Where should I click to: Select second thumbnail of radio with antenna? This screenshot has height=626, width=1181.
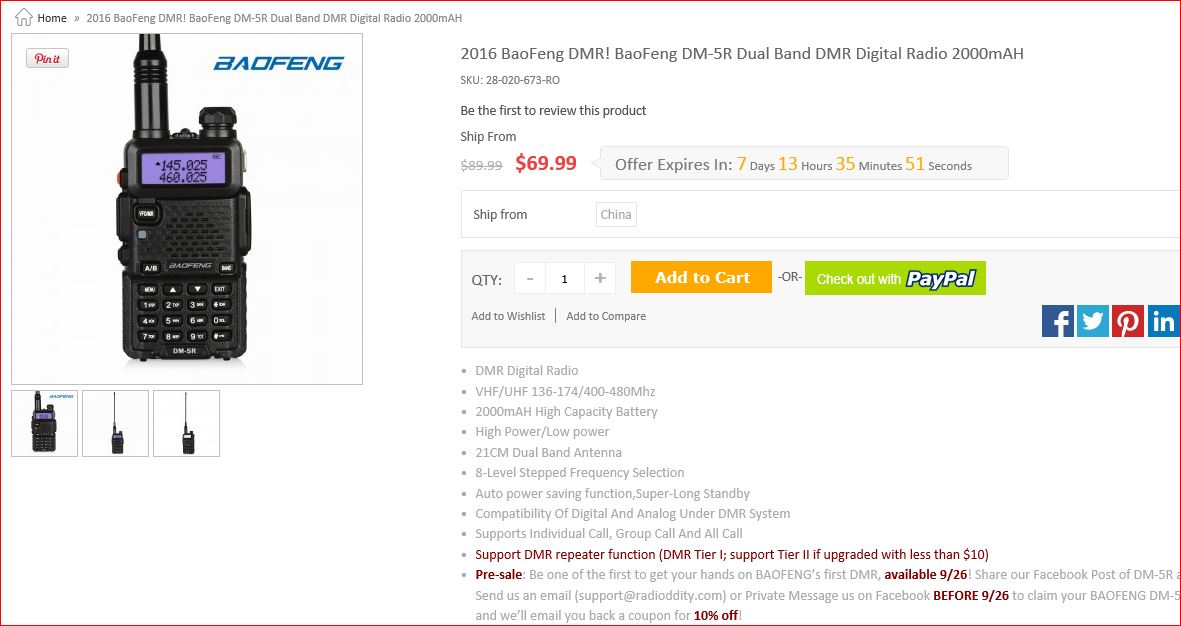point(115,423)
